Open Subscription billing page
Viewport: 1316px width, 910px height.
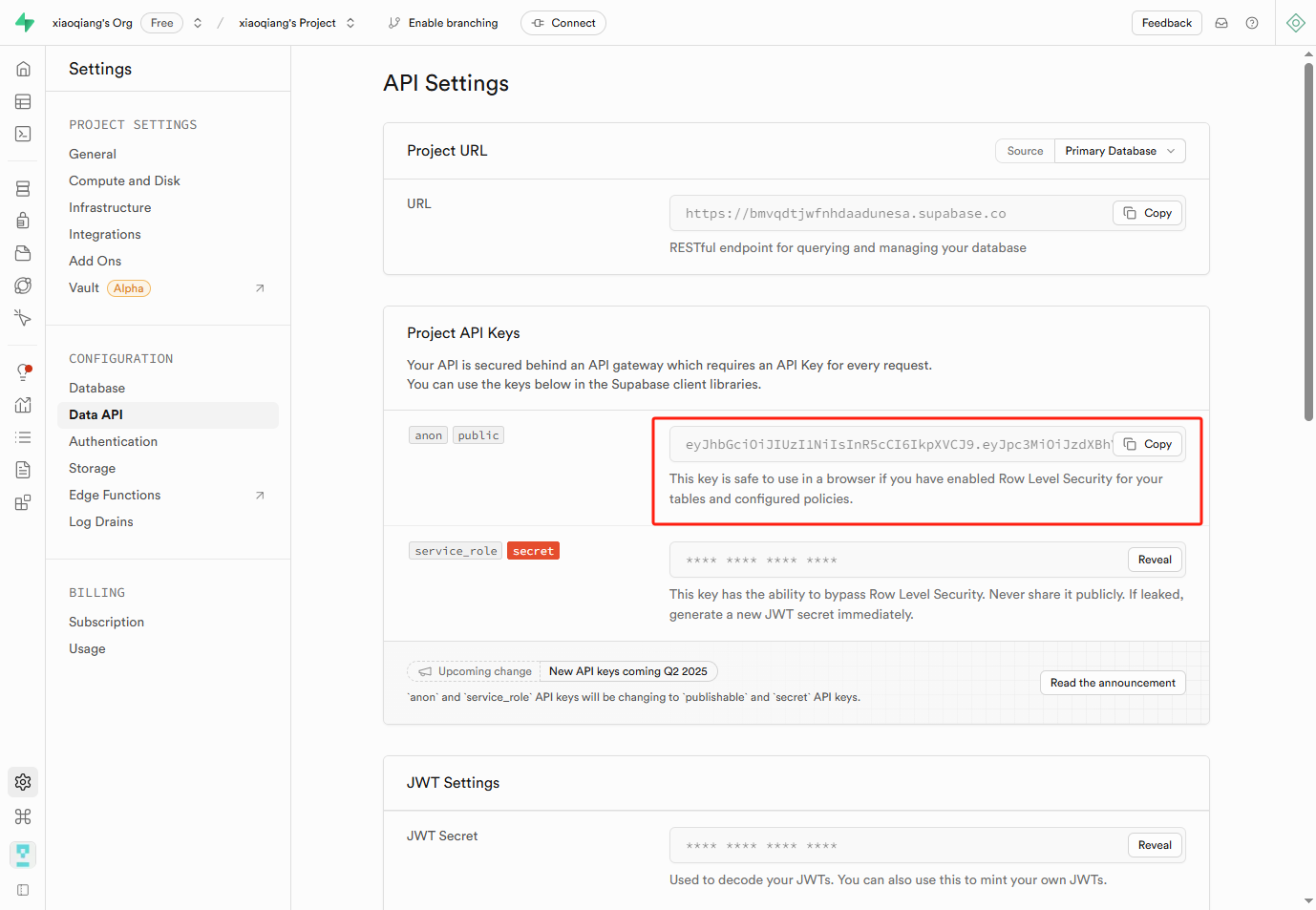[x=107, y=622]
